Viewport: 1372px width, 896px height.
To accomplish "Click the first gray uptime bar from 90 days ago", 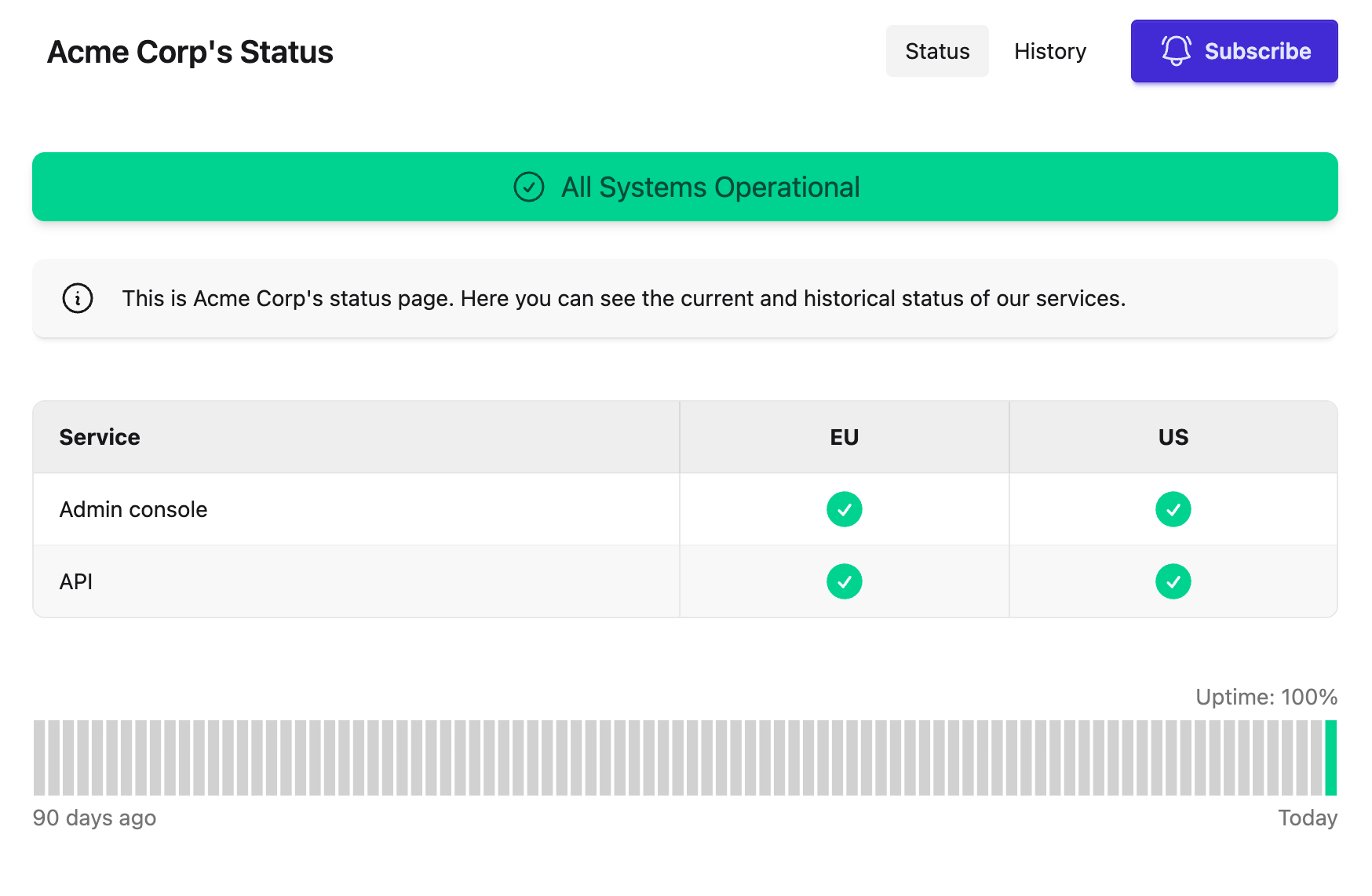I will click(x=39, y=758).
